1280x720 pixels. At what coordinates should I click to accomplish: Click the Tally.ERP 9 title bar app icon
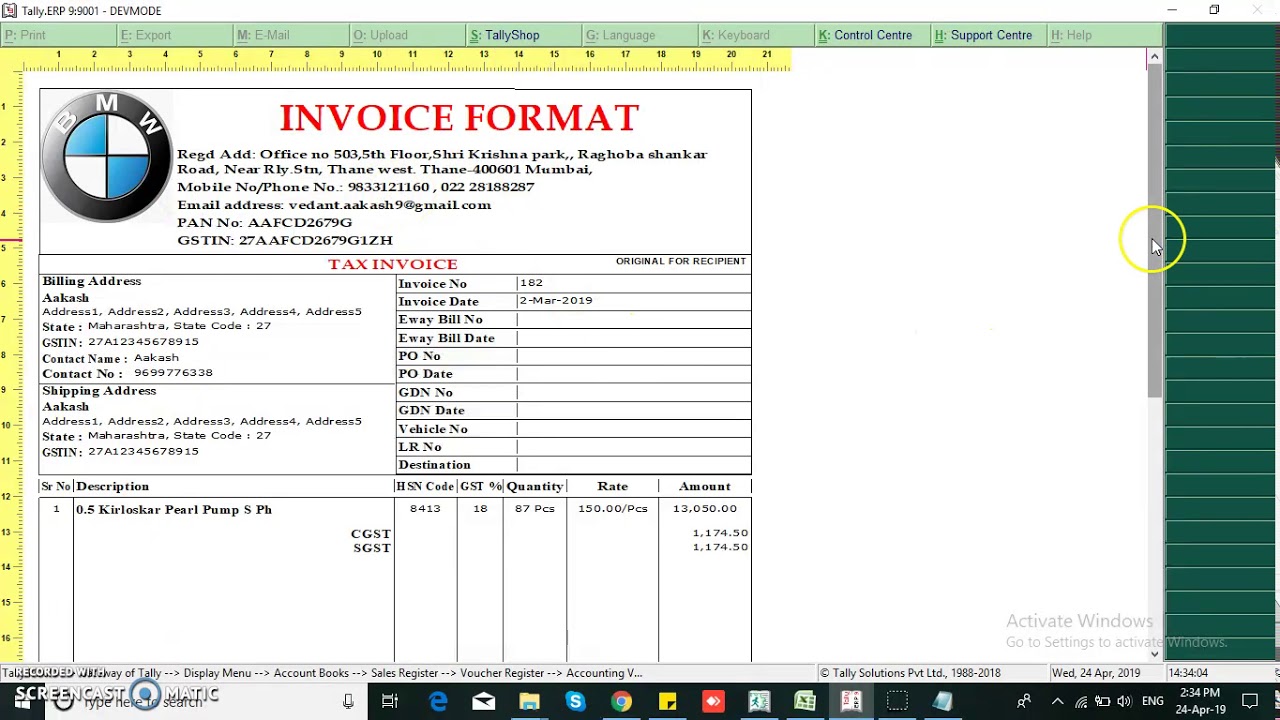click(9, 10)
